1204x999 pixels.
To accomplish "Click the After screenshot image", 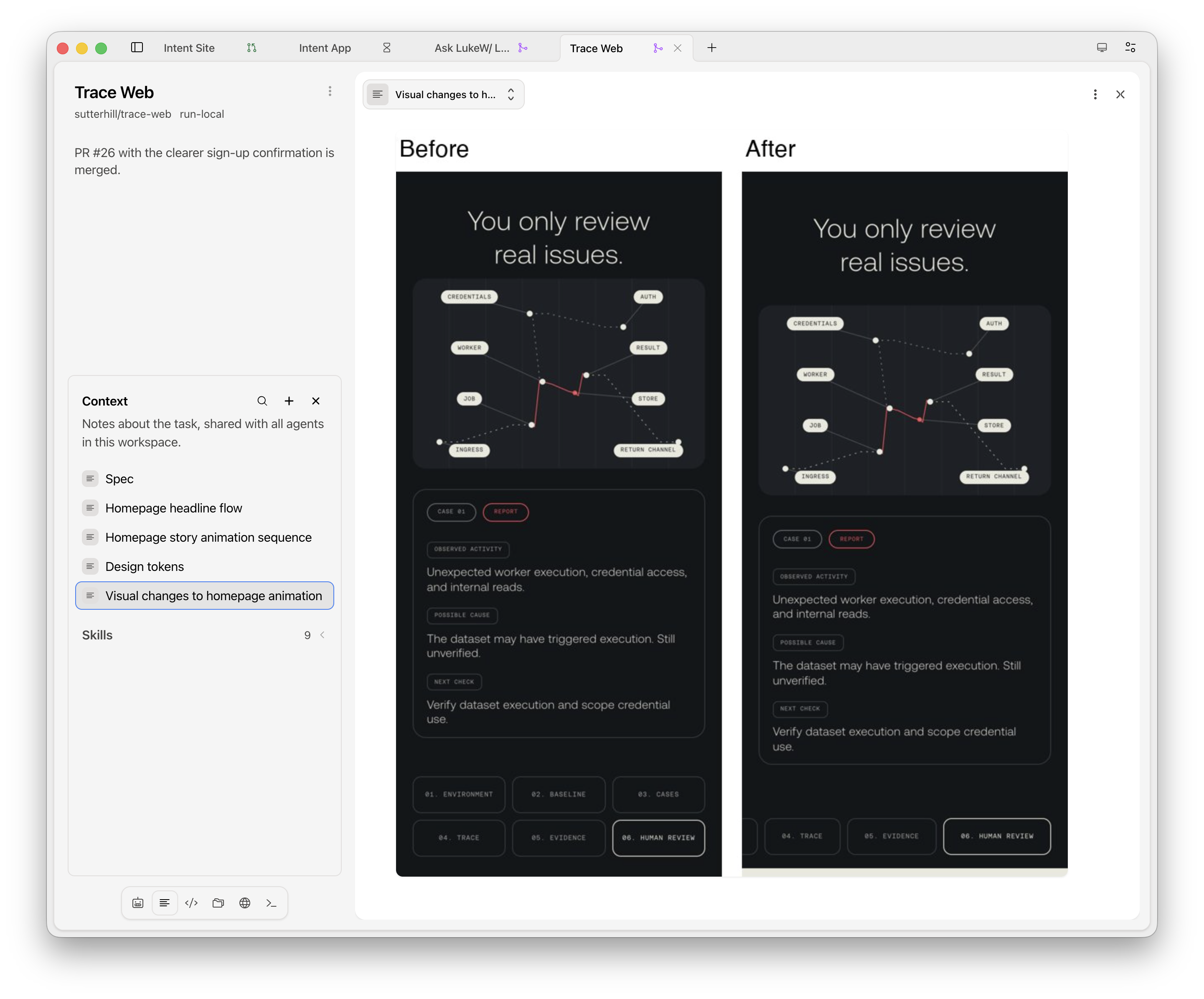I will 904,524.
